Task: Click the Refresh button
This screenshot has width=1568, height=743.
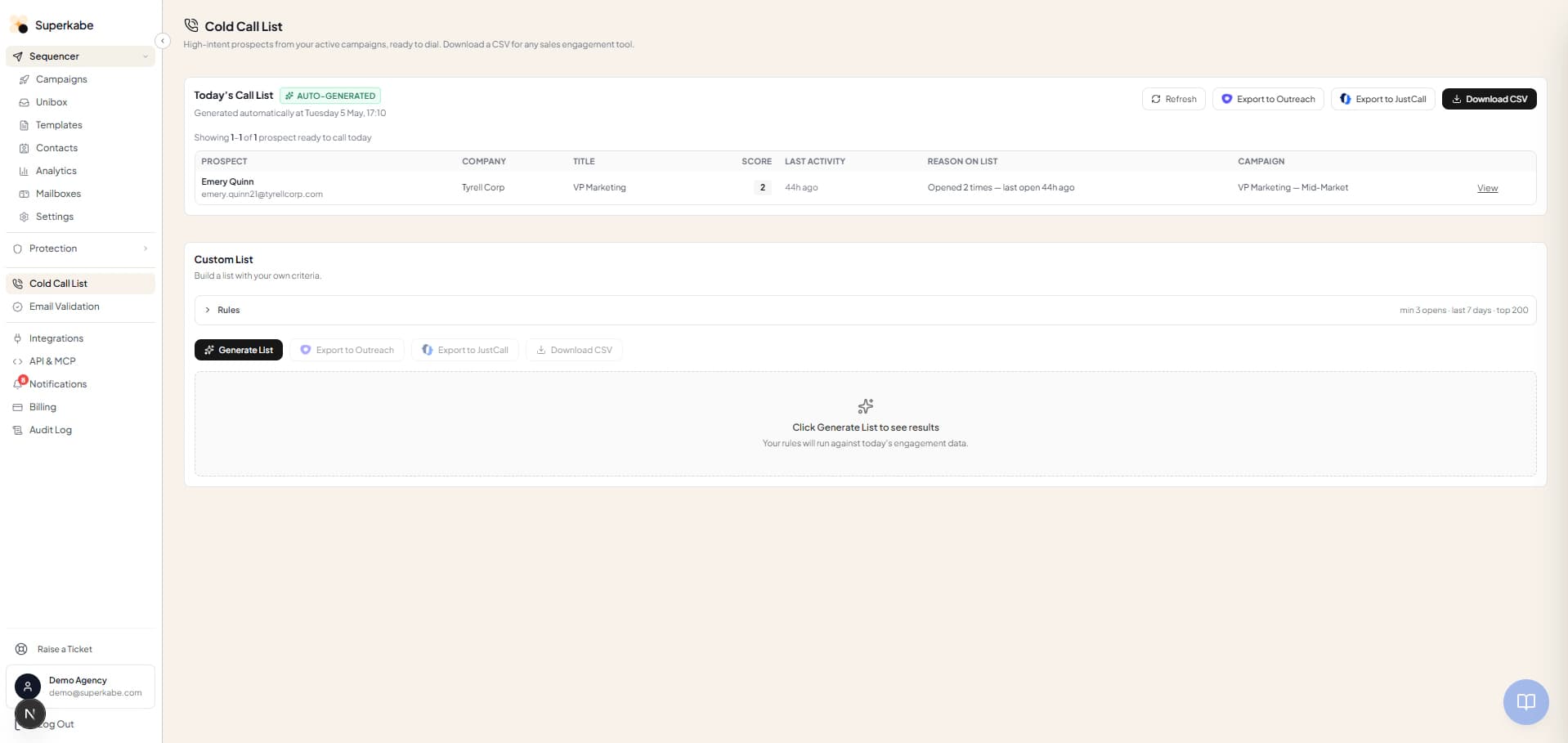Action: (x=1173, y=99)
